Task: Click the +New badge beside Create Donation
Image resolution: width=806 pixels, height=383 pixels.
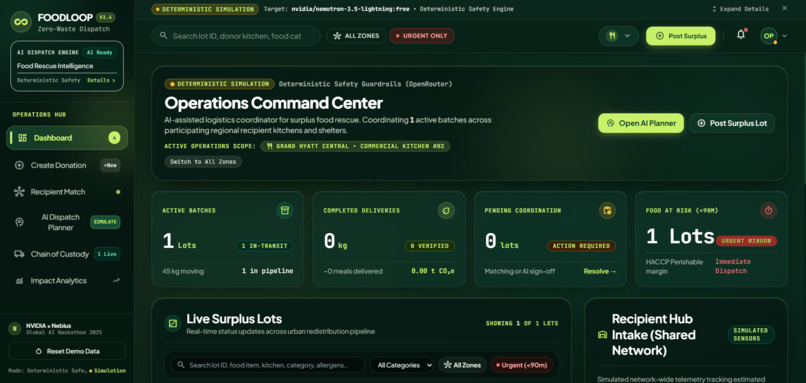Action: (x=110, y=166)
